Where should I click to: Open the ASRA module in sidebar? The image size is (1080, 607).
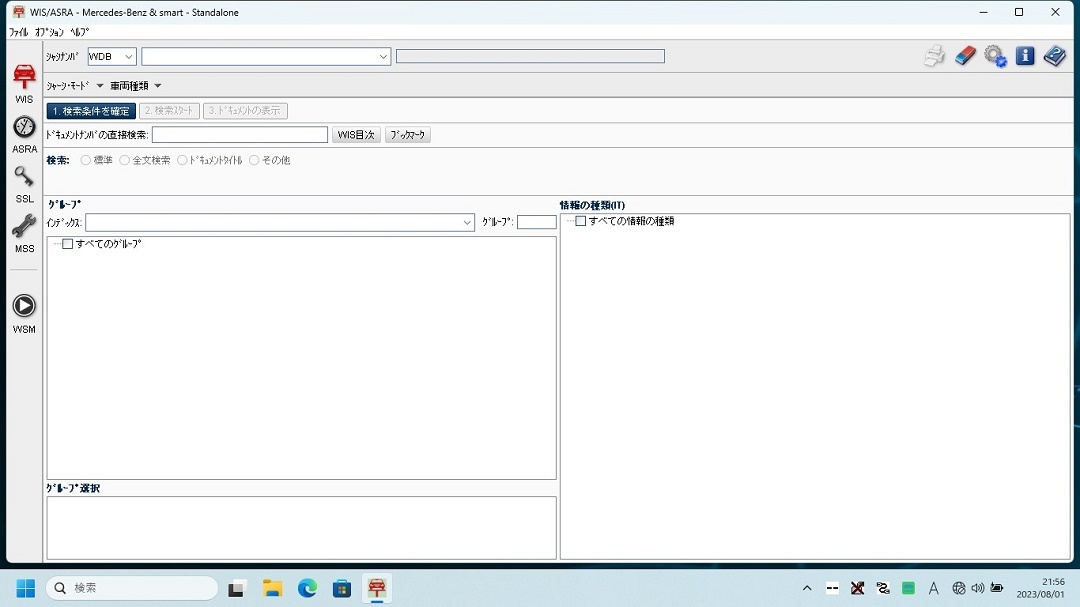pos(24,129)
